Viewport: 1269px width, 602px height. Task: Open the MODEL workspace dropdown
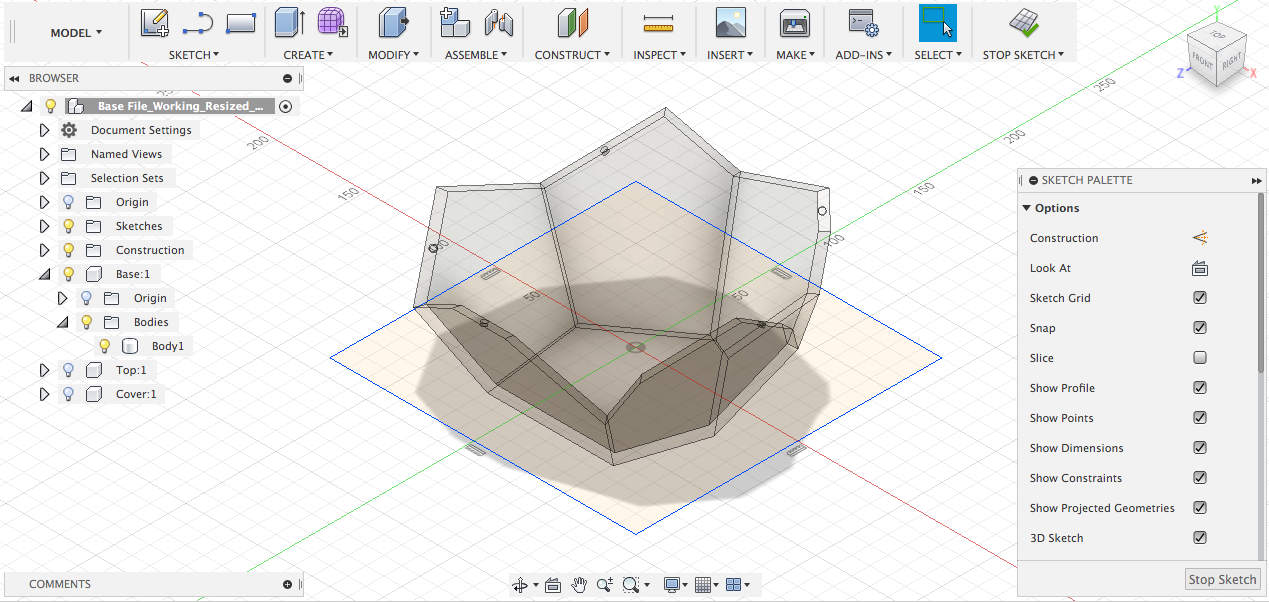[x=76, y=33]
